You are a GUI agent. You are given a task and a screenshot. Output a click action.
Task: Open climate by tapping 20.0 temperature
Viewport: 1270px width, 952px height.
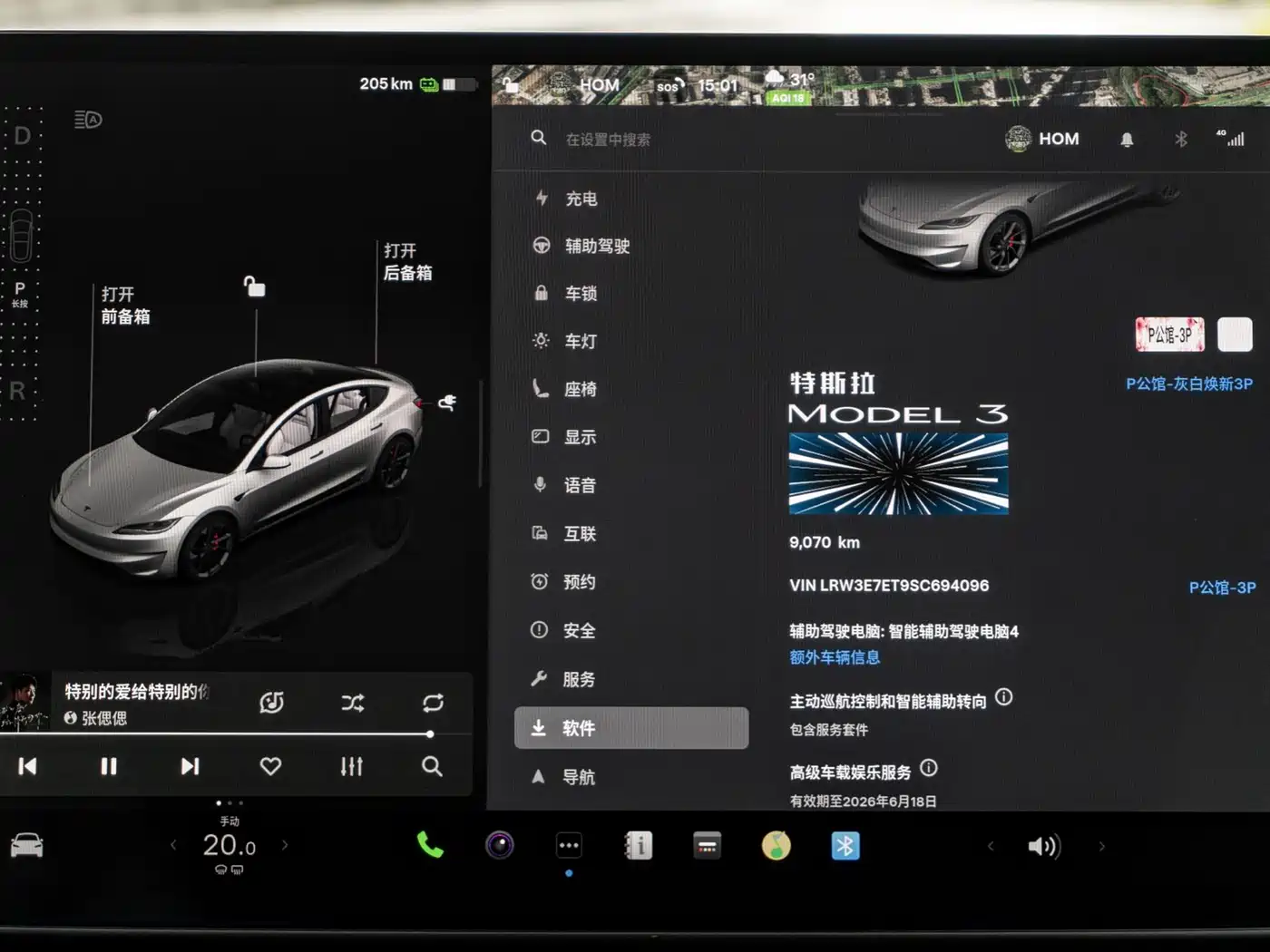(x=229, y=845)
